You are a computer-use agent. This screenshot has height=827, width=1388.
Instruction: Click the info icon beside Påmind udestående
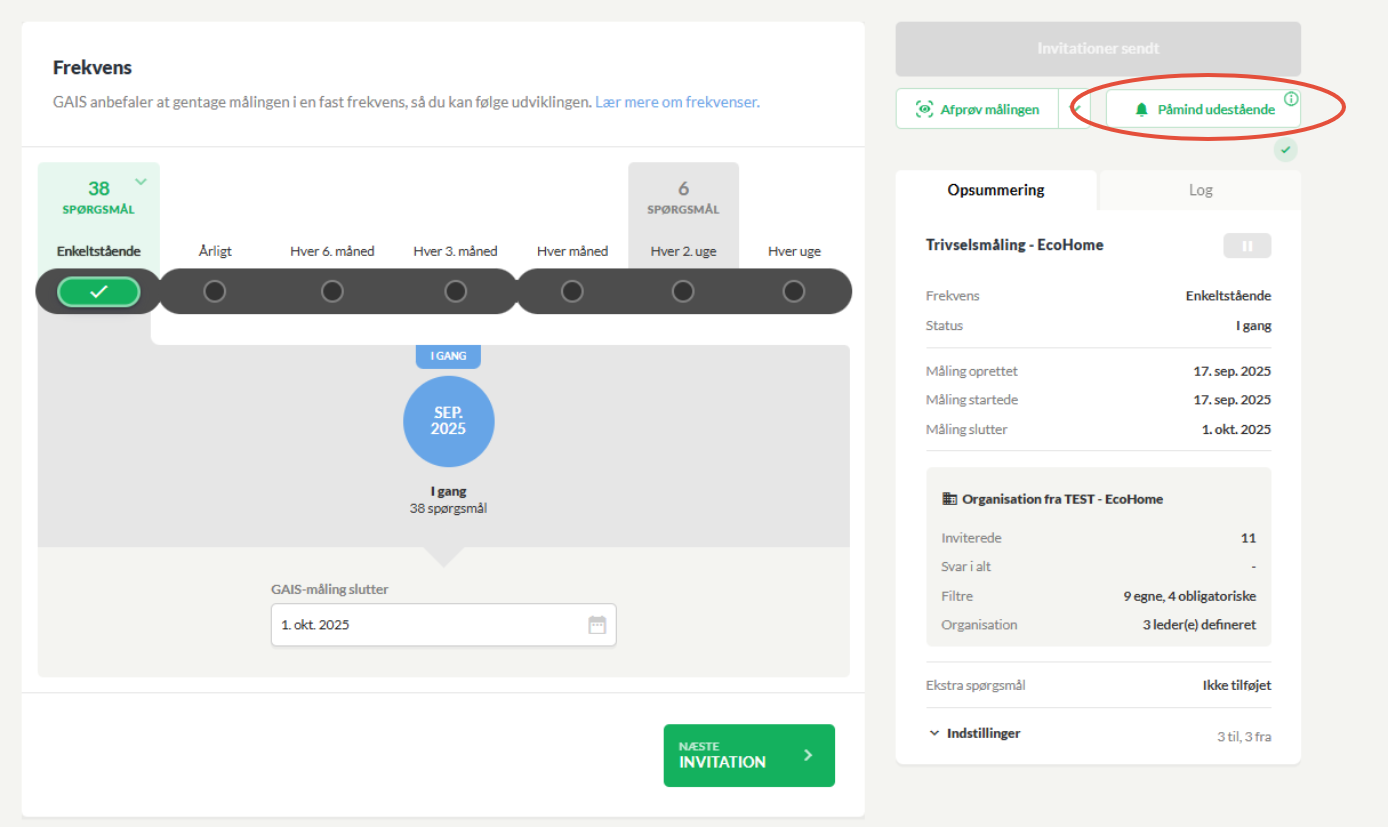pos(1291,99)
